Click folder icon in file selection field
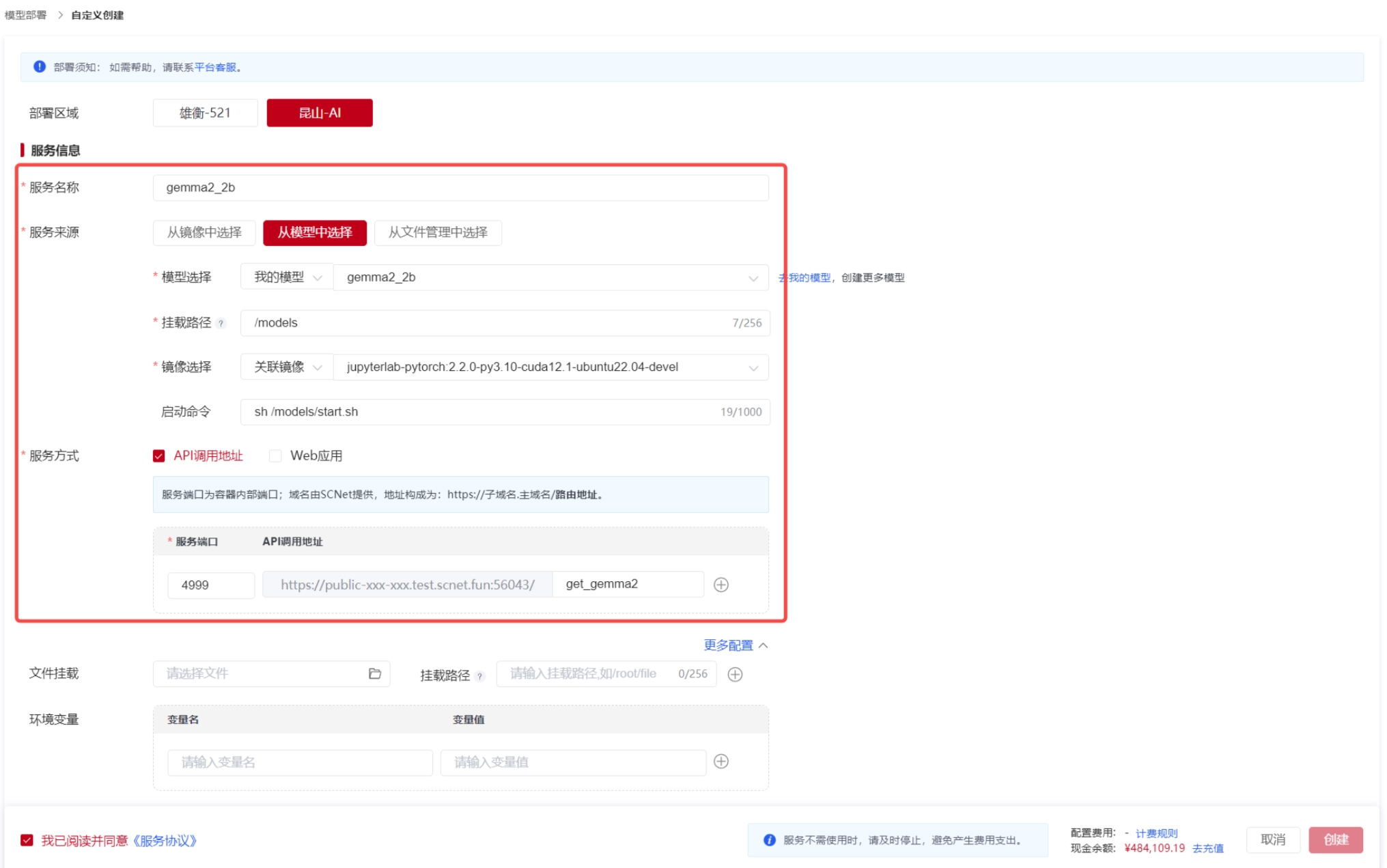This screenshot has width=1387, height=868. point(374,673)
